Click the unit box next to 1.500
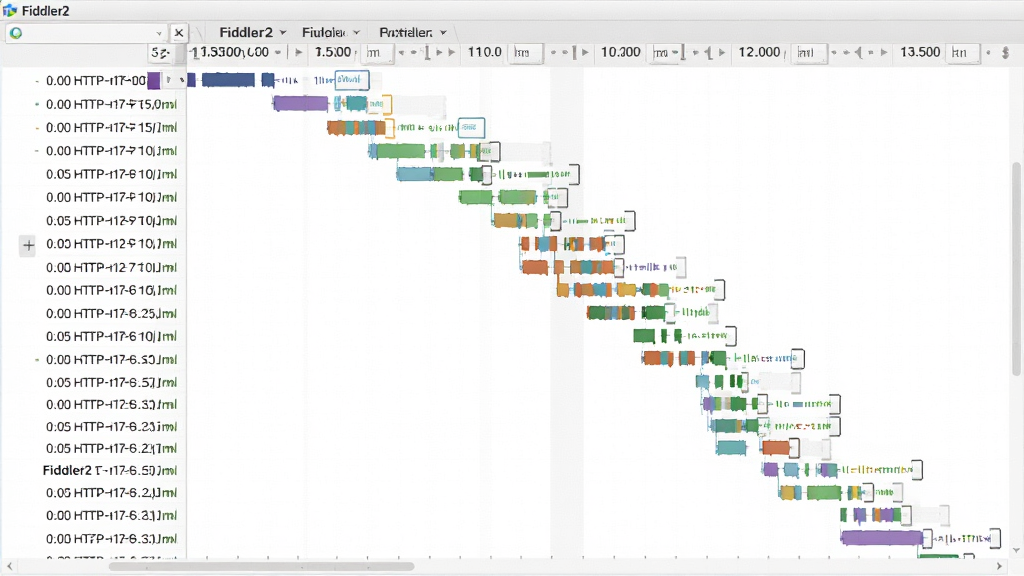 click(379, 53)
